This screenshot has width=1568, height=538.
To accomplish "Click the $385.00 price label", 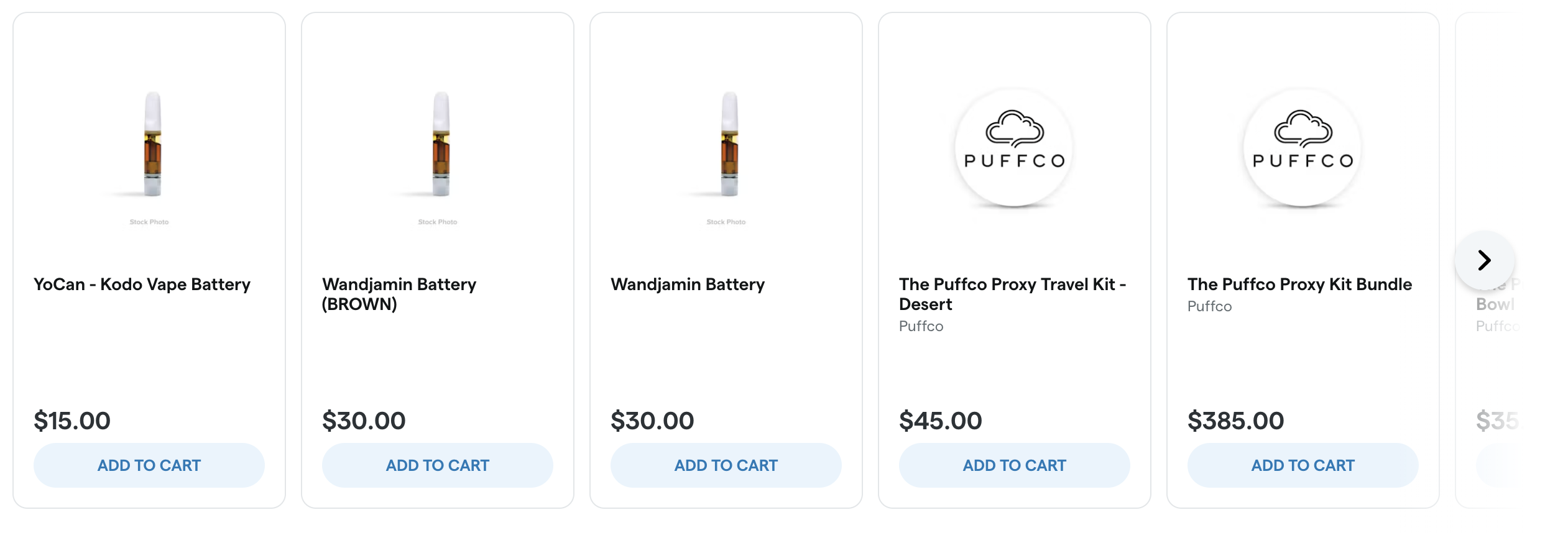I will 1235,421.
